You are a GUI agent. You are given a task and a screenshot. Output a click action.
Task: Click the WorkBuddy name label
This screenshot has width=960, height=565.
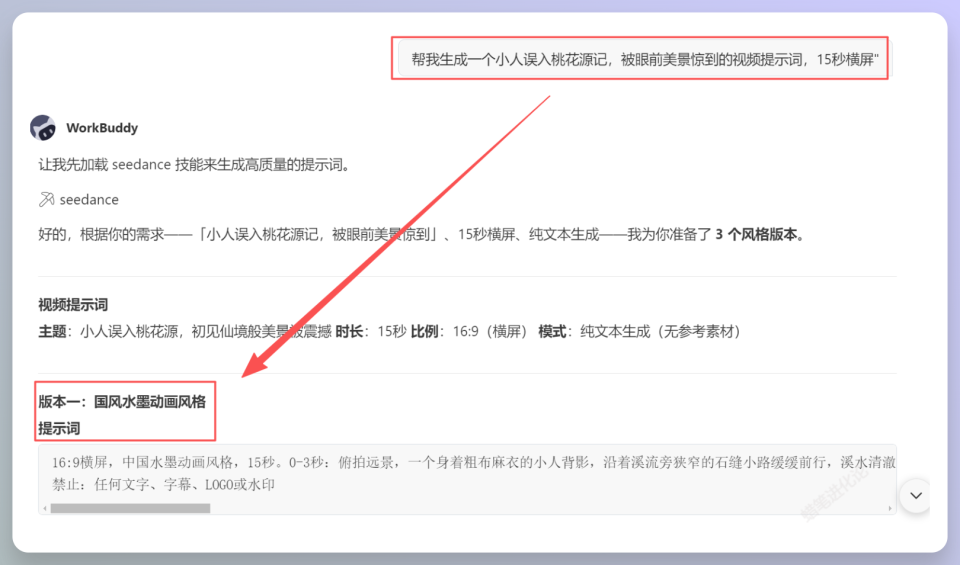pyautogui.click(x=102, y=127)
